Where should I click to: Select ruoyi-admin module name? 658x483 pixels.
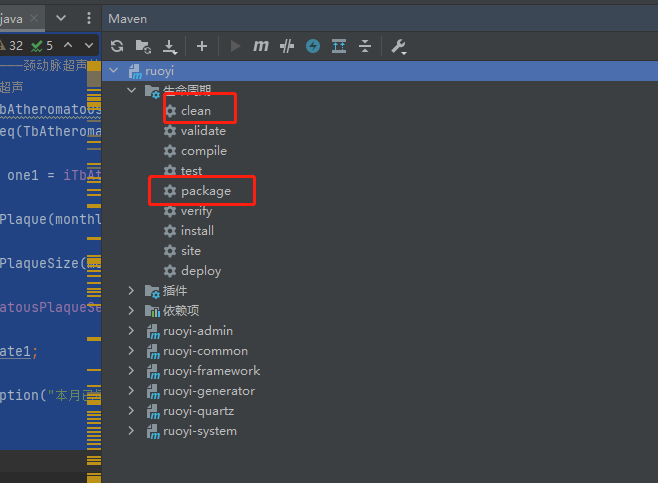click(x=198, y=331)
